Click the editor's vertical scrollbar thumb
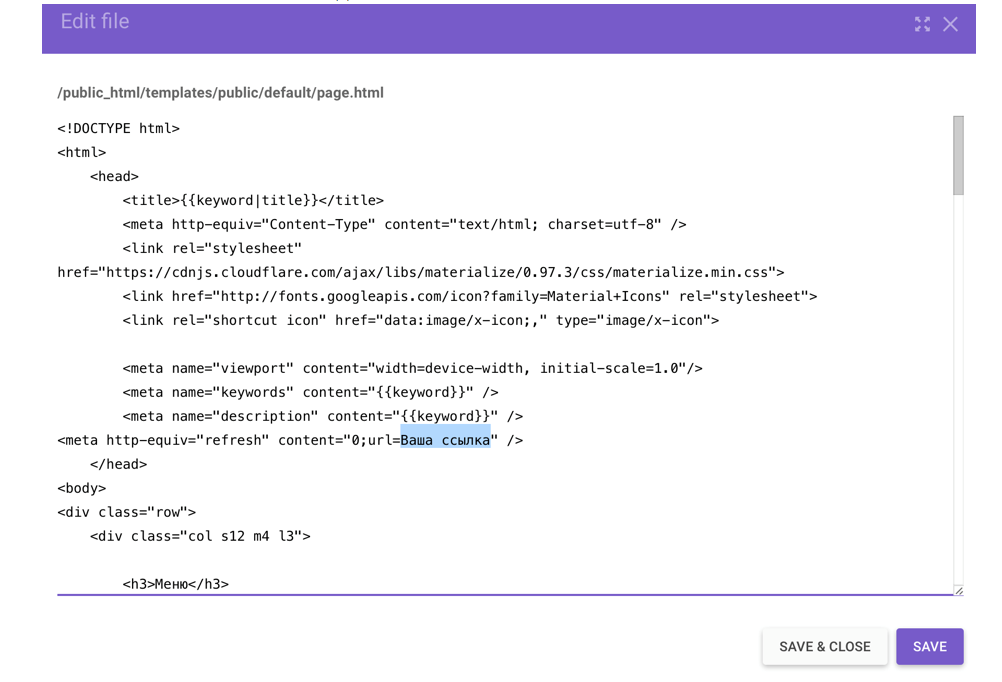The image size is (1002, 682). click(x=958, y=155)
